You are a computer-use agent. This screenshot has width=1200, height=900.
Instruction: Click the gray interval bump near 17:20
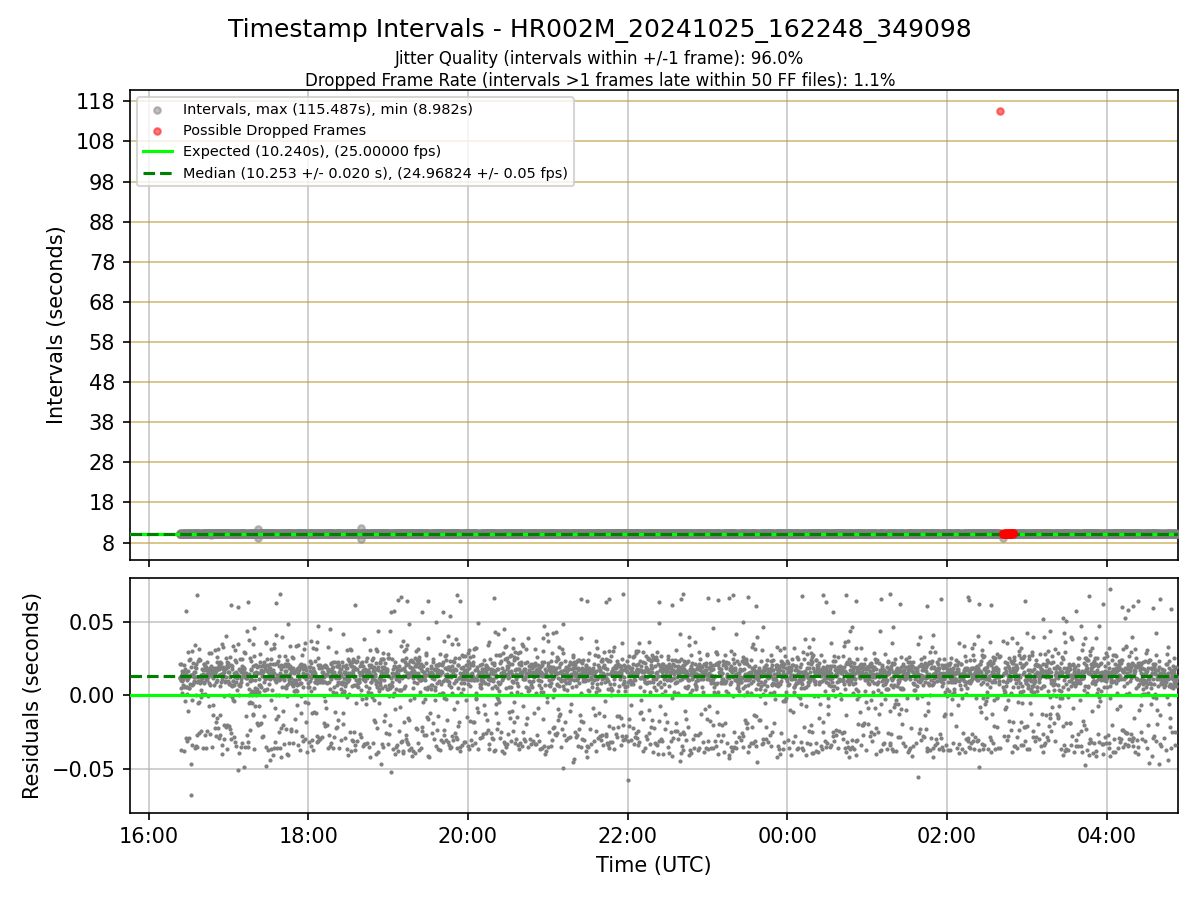pyautogui.click(x=258, y=533)
